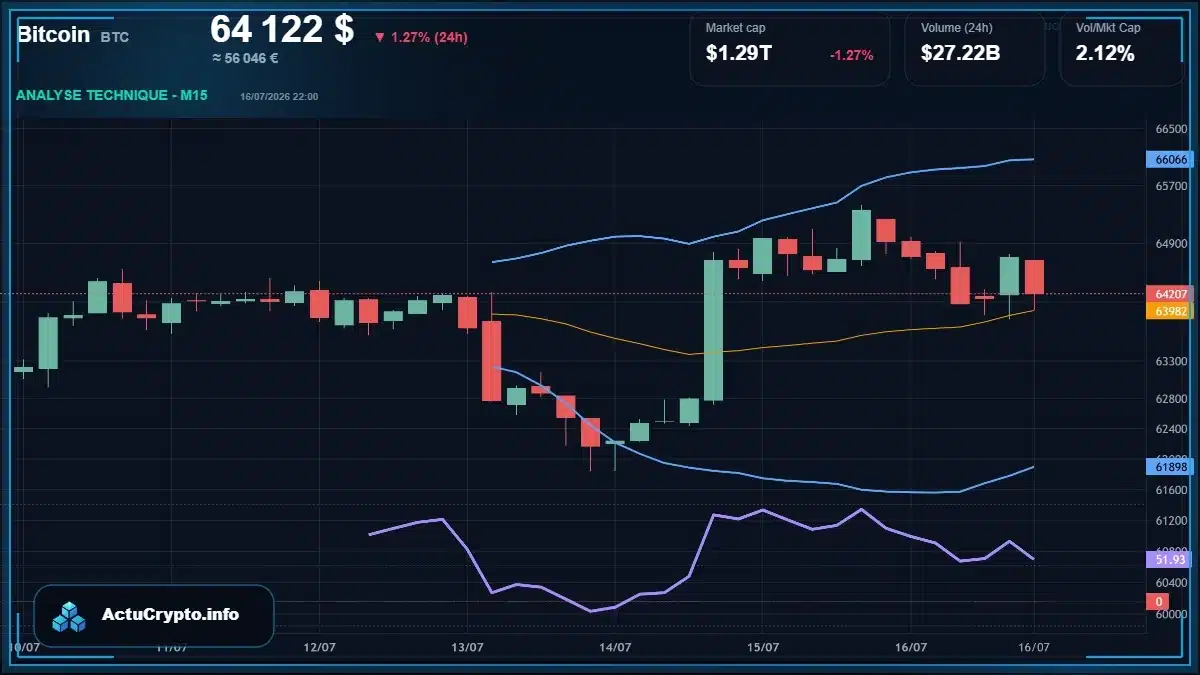Click the 62400 price axis label

(1171, 429)
